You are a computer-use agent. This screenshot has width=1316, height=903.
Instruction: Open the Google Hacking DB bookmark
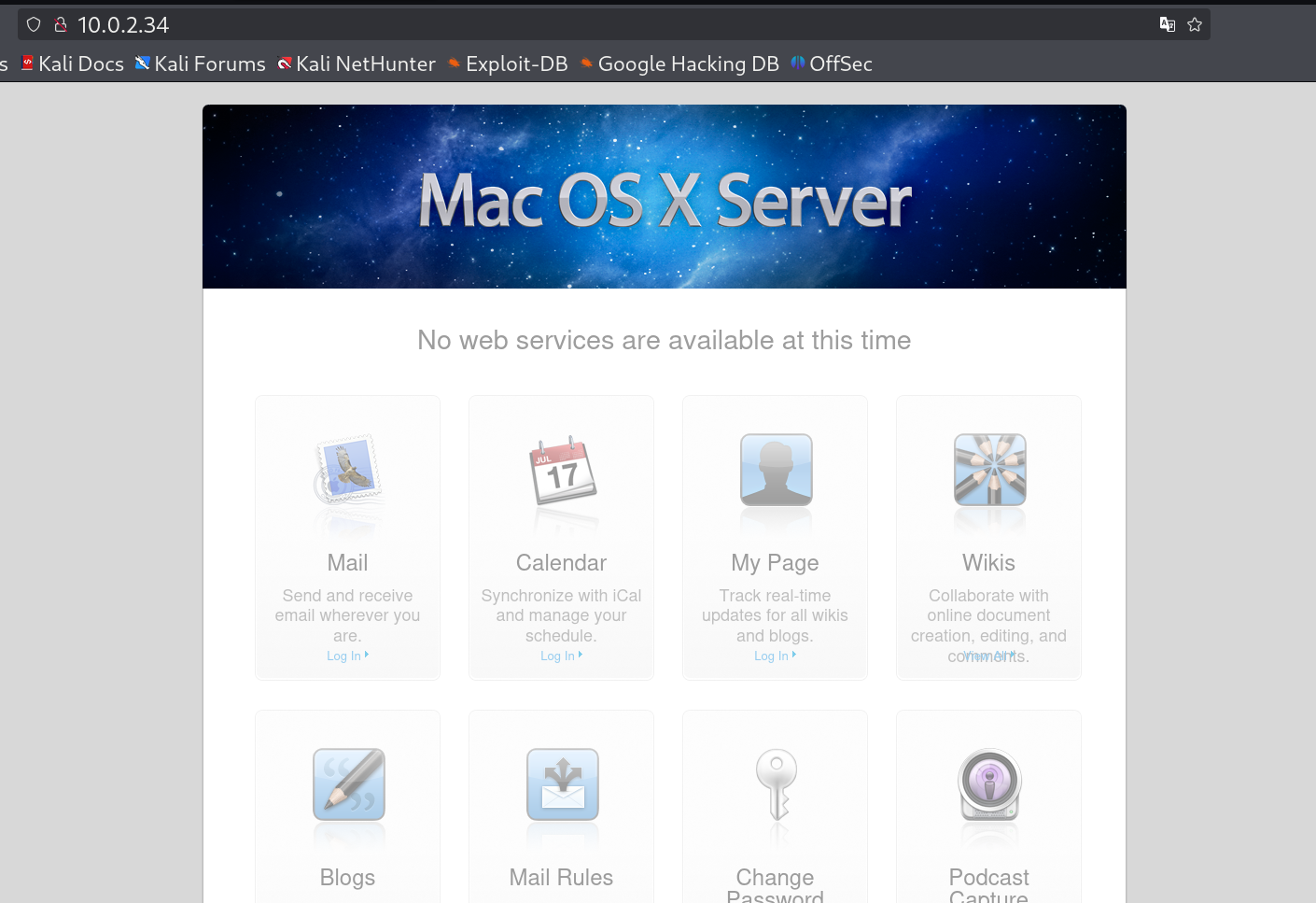pyautogui.click(x=679, y=63)
